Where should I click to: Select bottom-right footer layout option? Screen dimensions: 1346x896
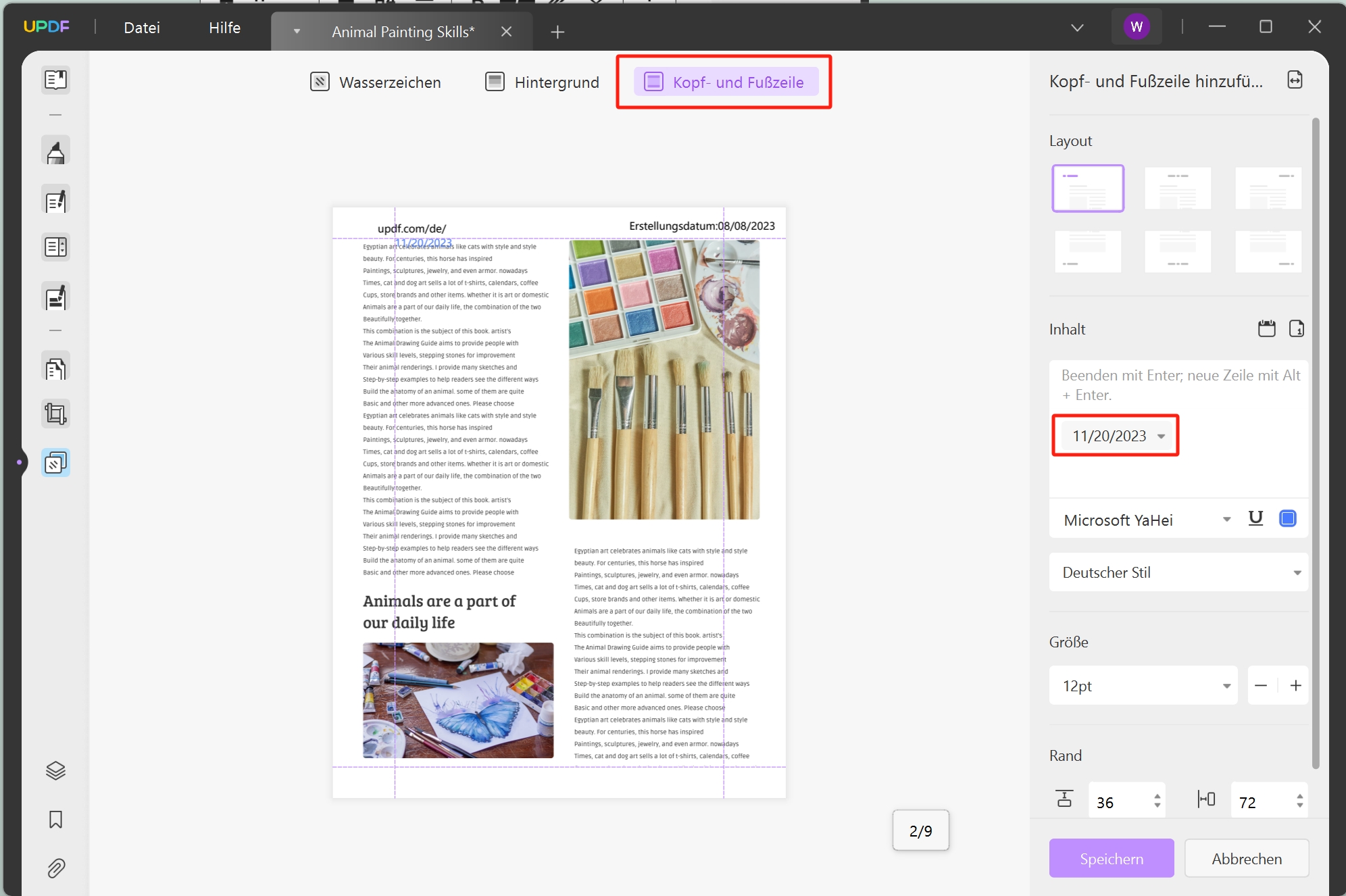click(1268, 251)
